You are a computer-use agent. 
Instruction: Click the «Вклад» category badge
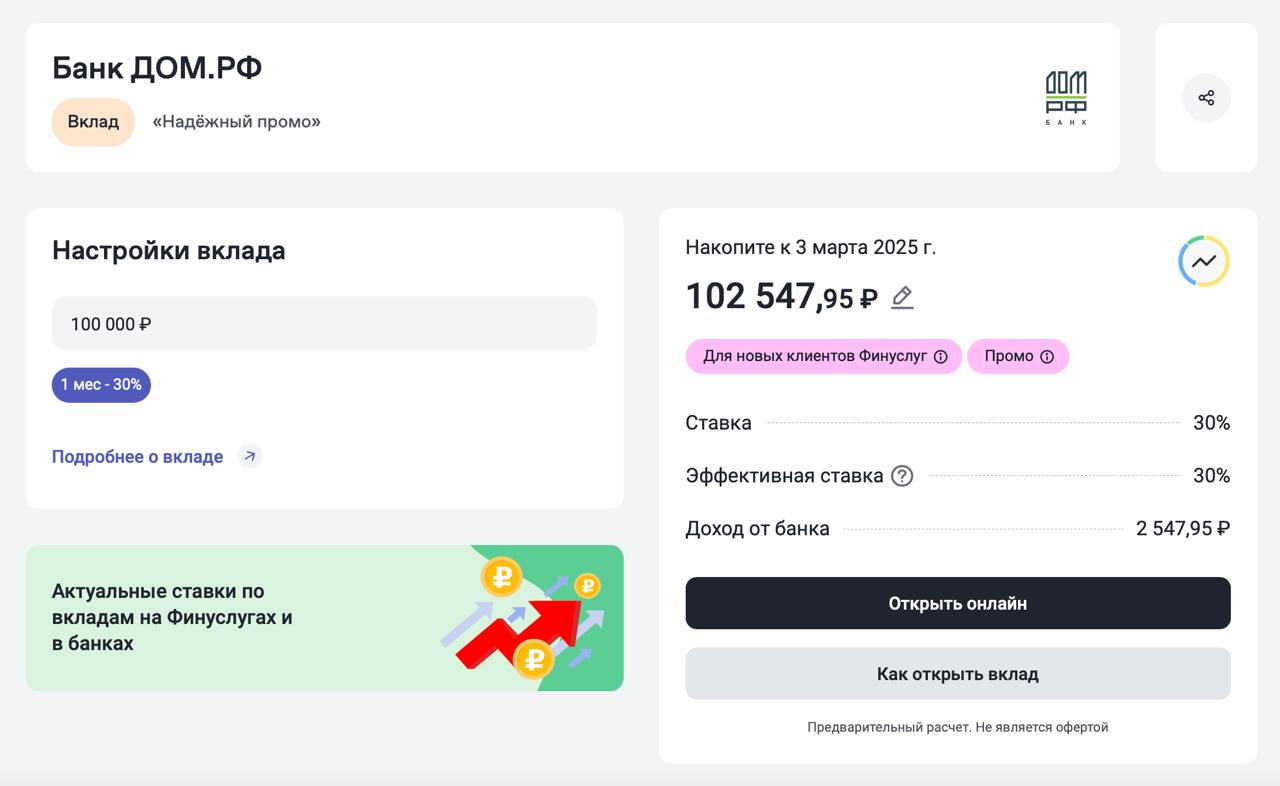[x=93, y=122]
